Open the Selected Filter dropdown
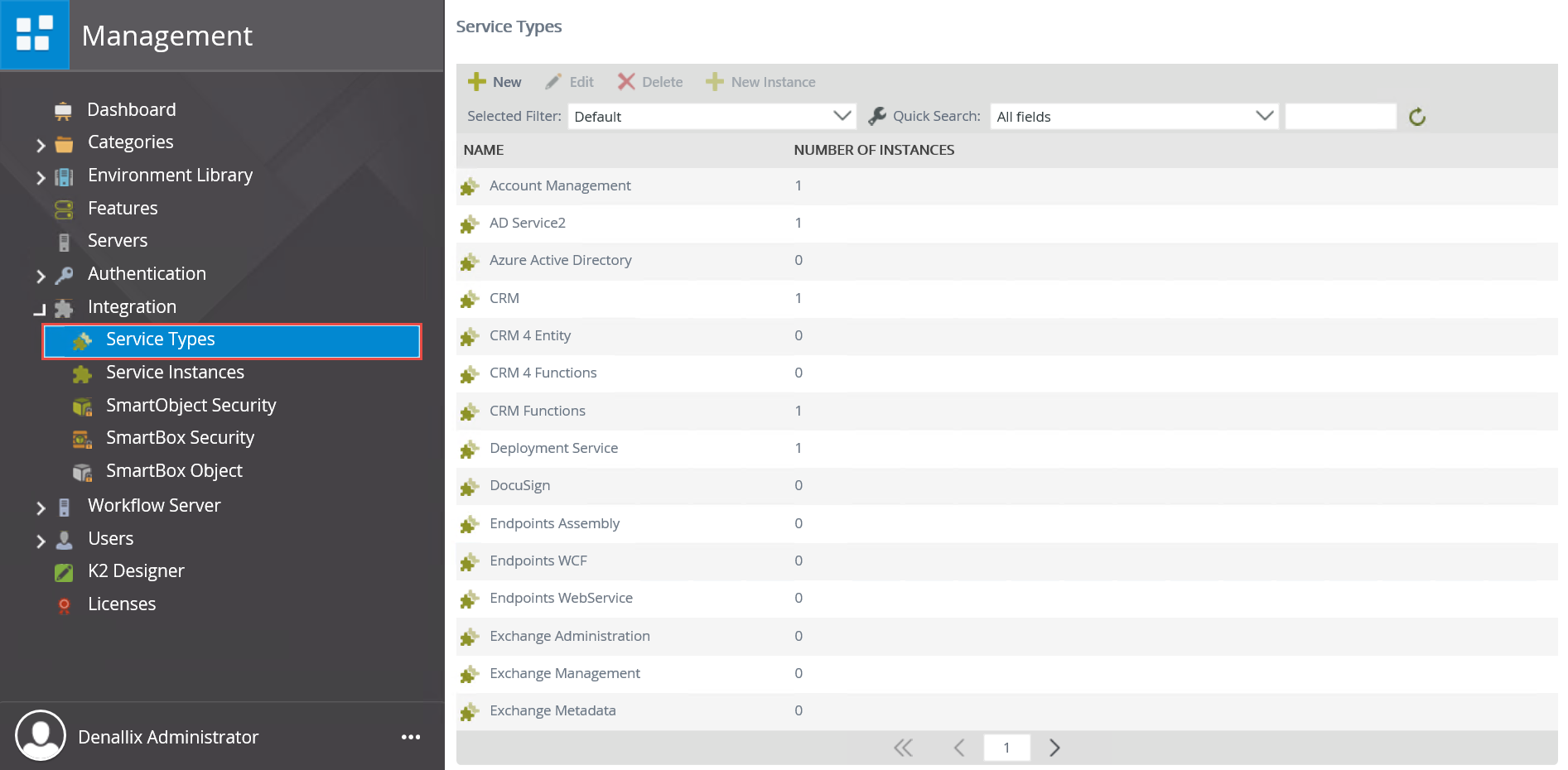1568x770 pixels. pyautogui.click(x=712, y=116)
